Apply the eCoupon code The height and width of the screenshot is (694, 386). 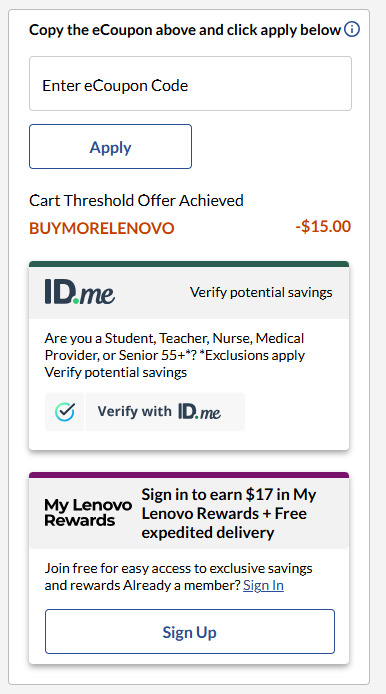(110, 147)
